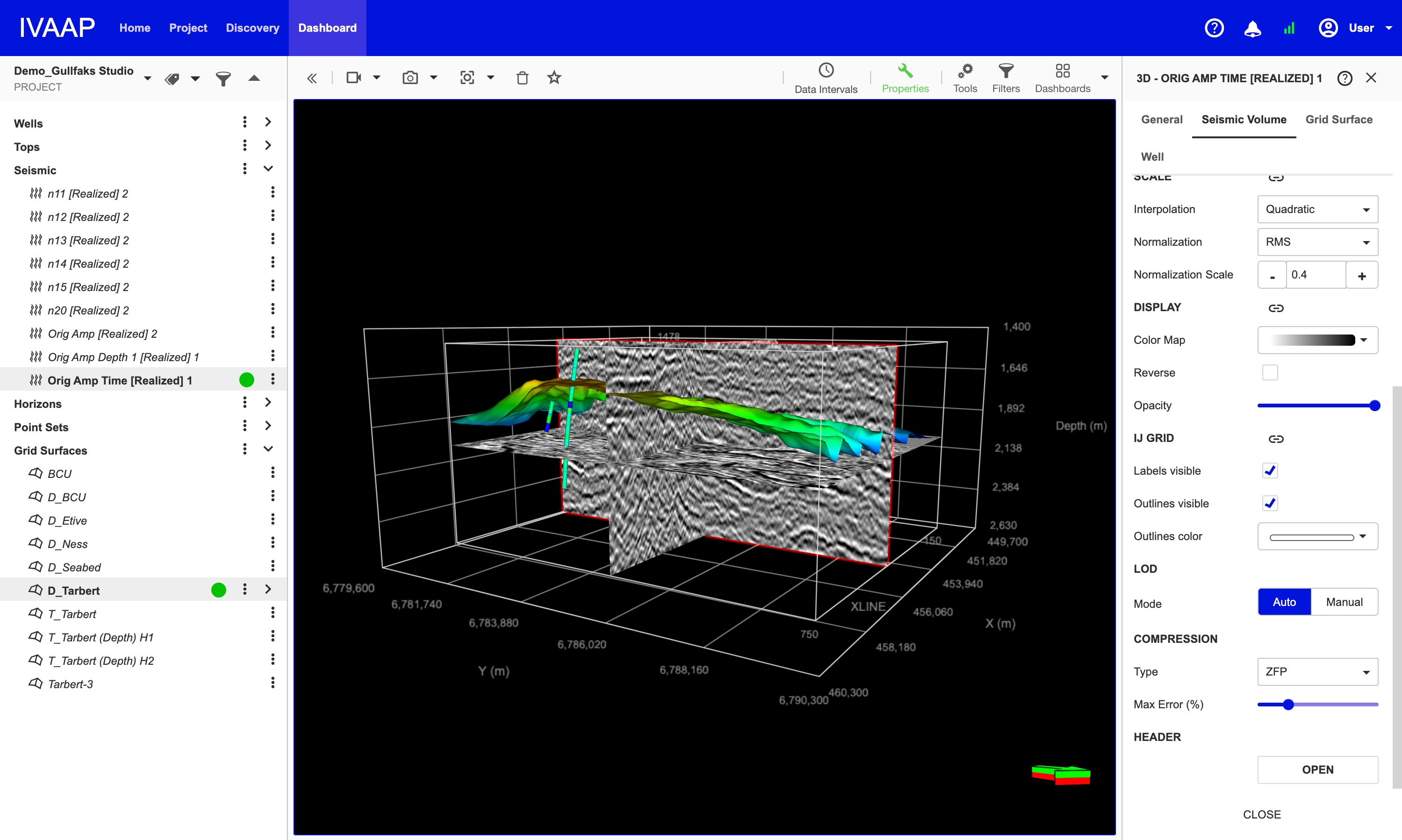The width and height of the screenshot is (1402, 840).
Task: Toggle the Properties wrench tool
Action: tap(905, 78)
